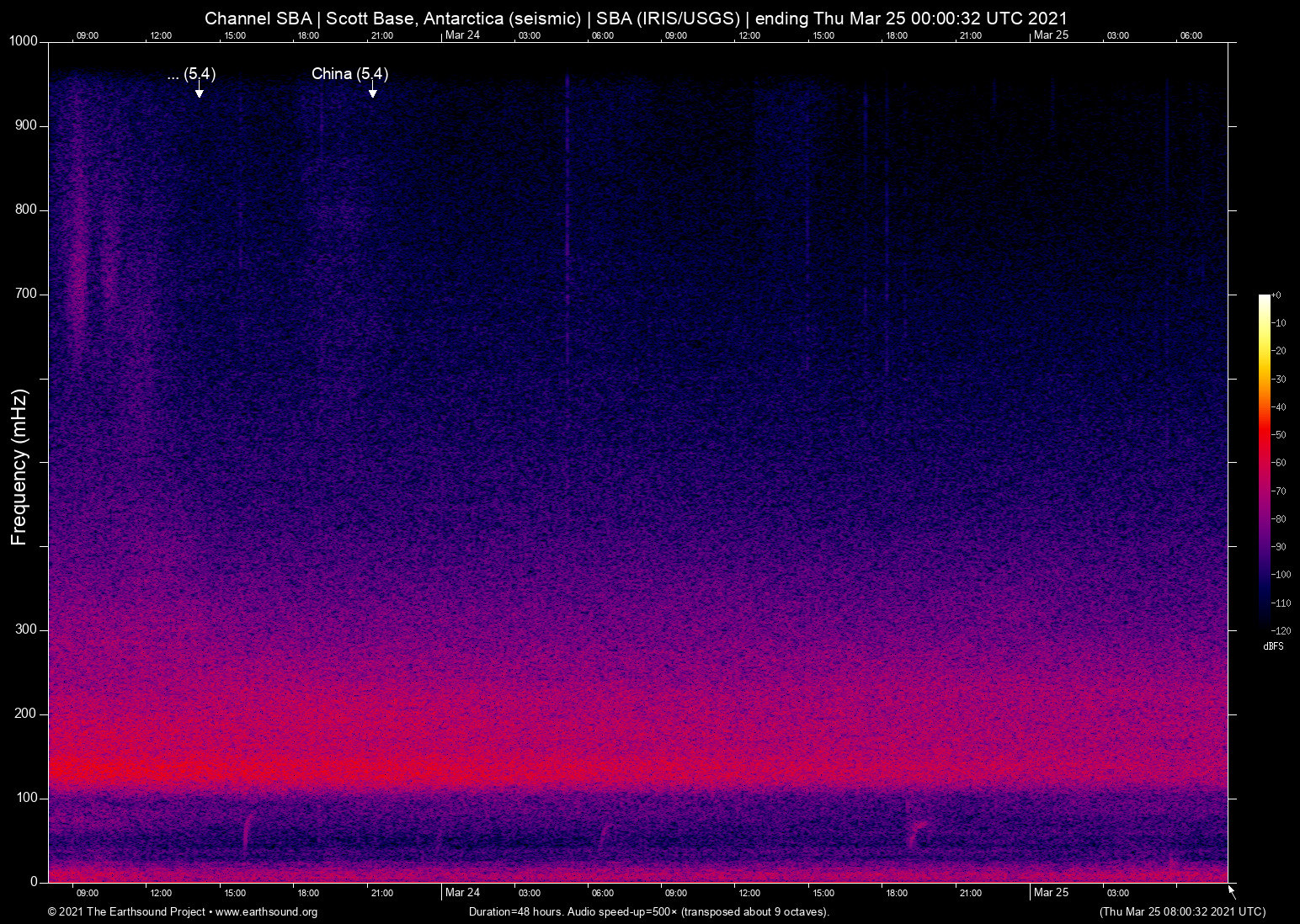The width and height of the screenshot is (1300, 924).
Task: Click the -120 value on the color scale
Action: (1281, 630)
